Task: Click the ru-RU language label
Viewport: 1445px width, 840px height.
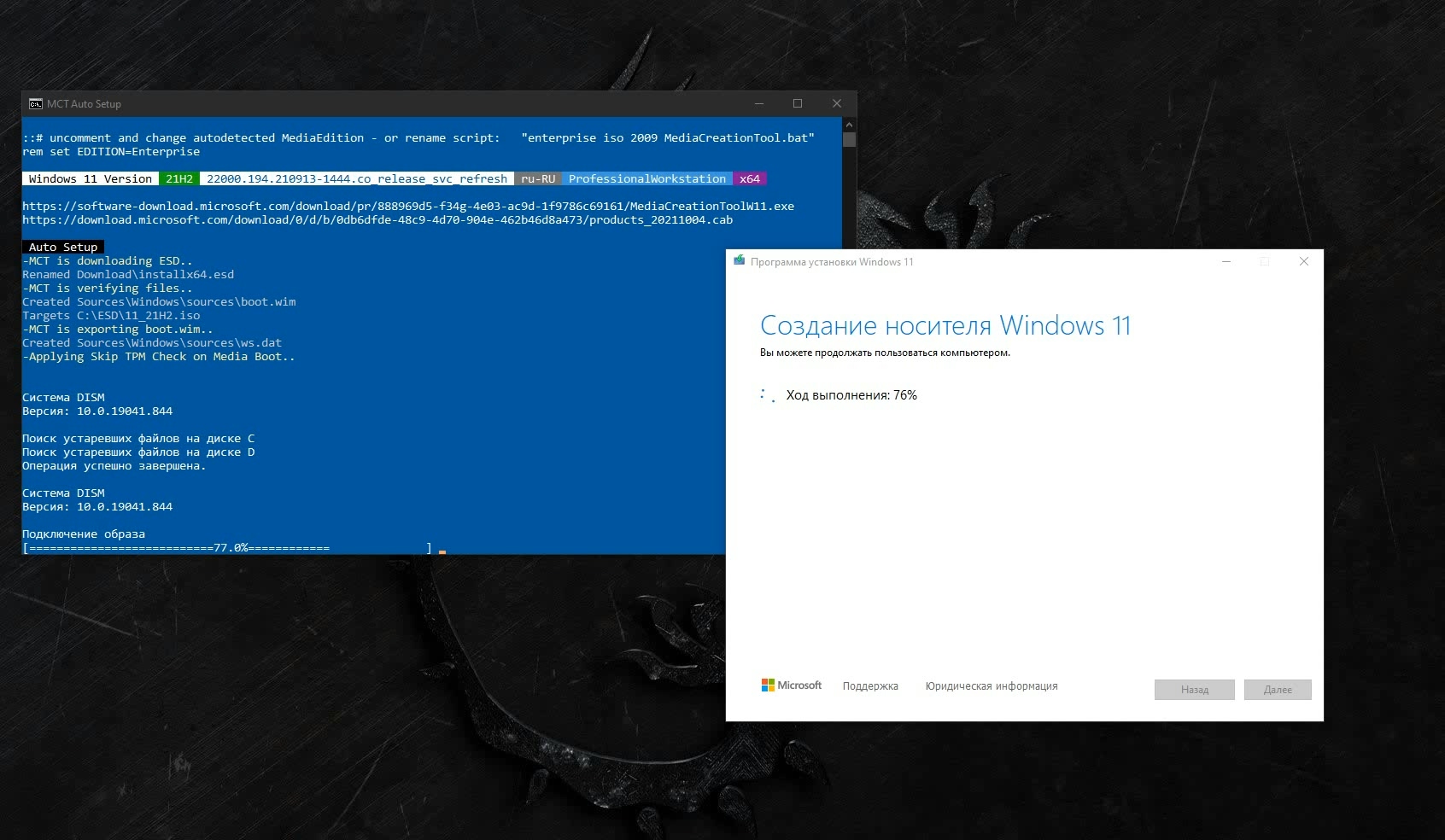Action: pos(538,179)
